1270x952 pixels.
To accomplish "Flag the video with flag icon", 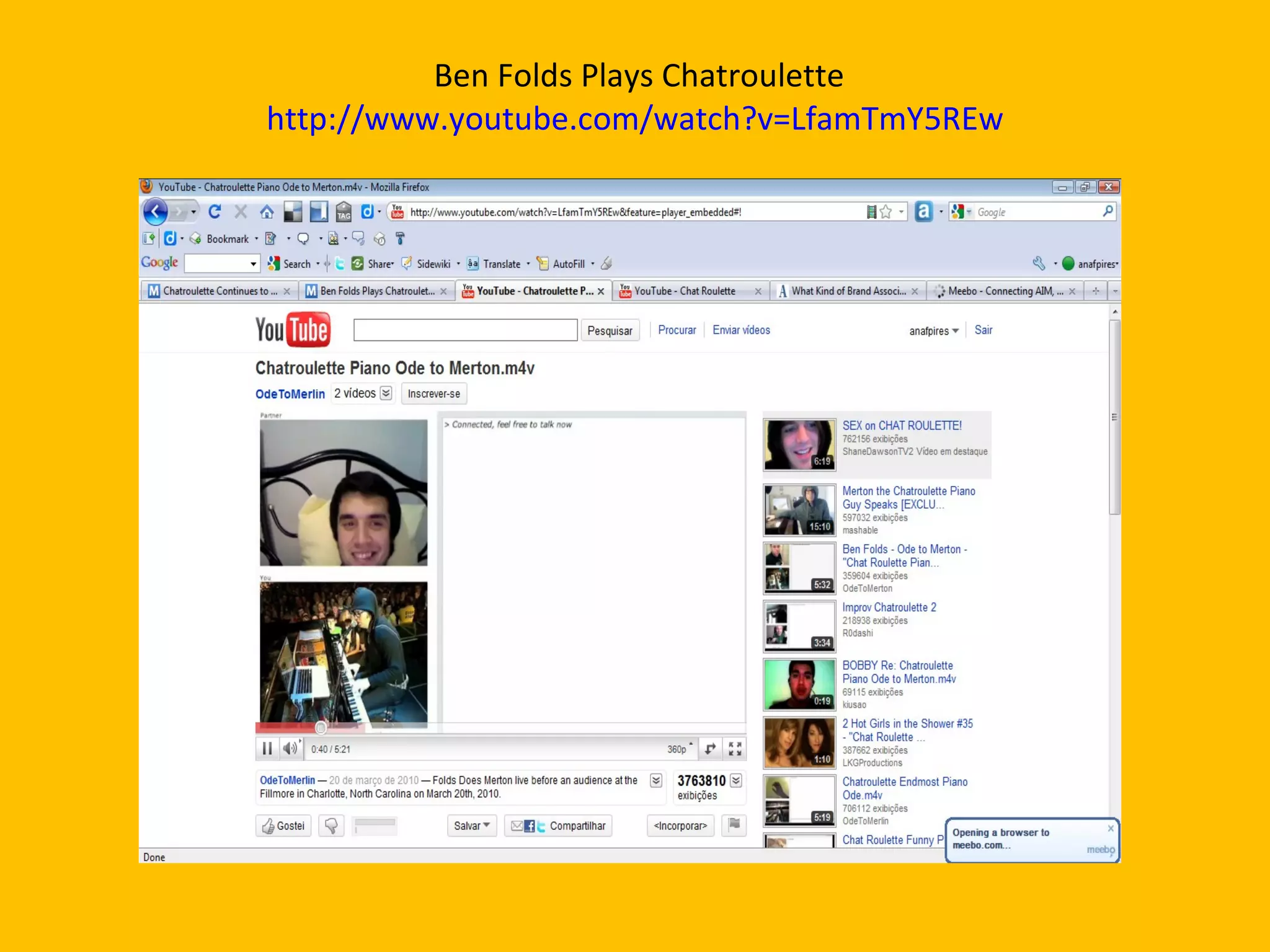I will pyautogui.click(x=734, y=825).
